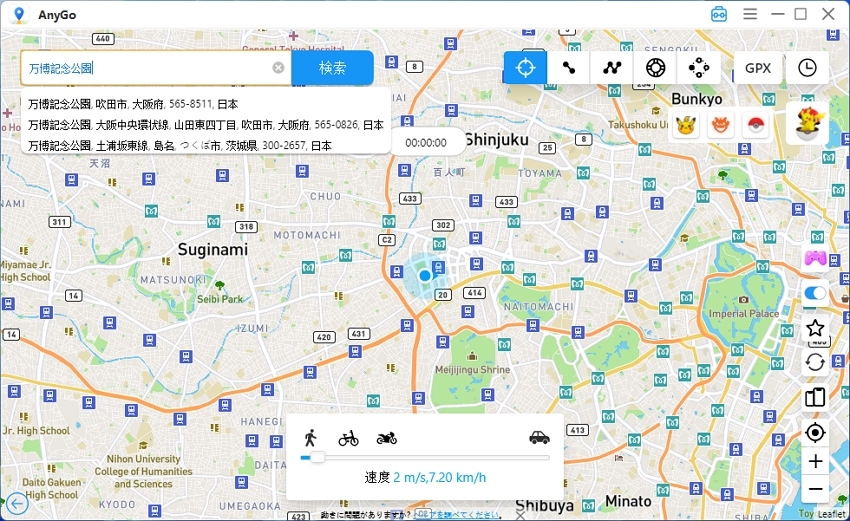The width and height of the screenshot is (850, 521).
Task: Open the hamburger menu in title bar
Action: coord(750,14)
